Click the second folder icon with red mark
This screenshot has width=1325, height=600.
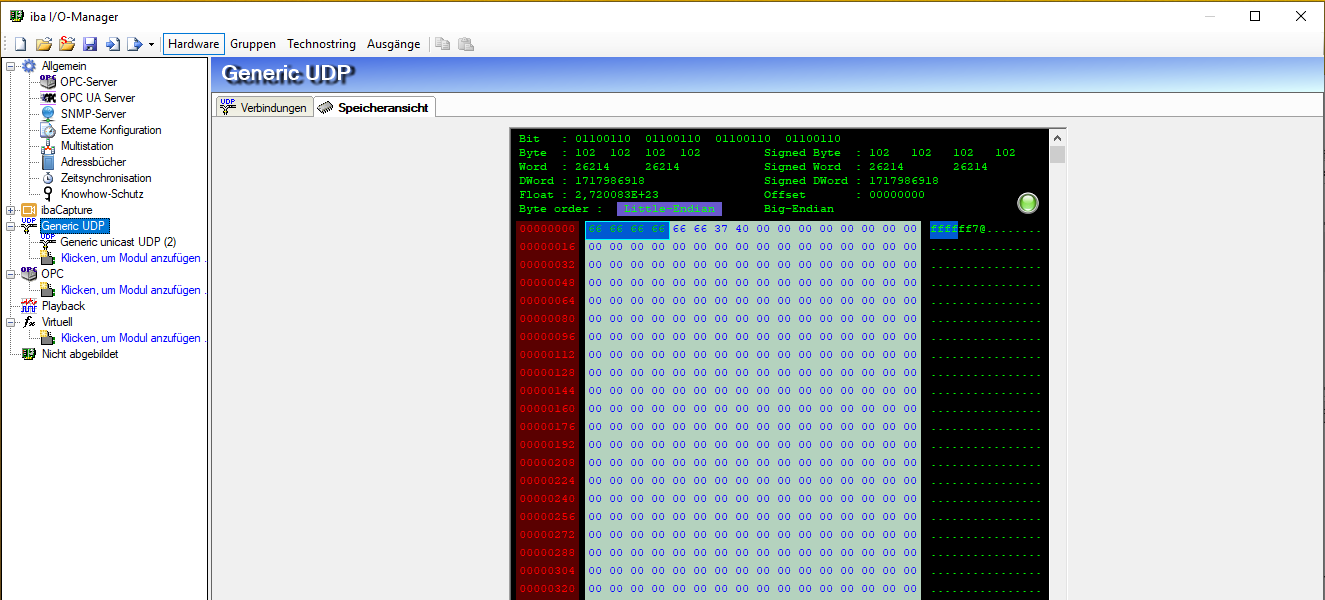click(67, 44)
